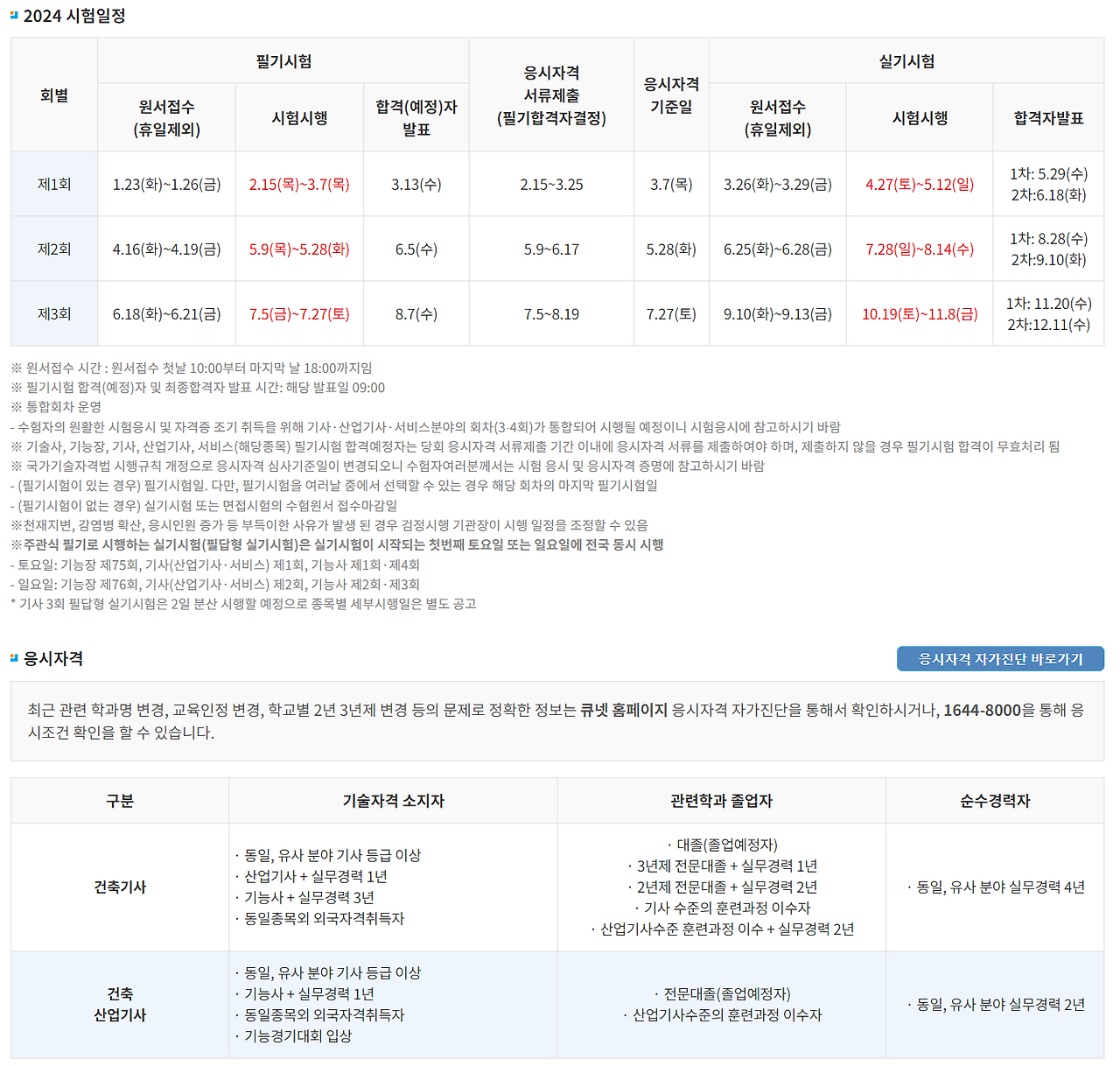Click the 2.15~3.25 document submission cell

(x=551, y=184)
